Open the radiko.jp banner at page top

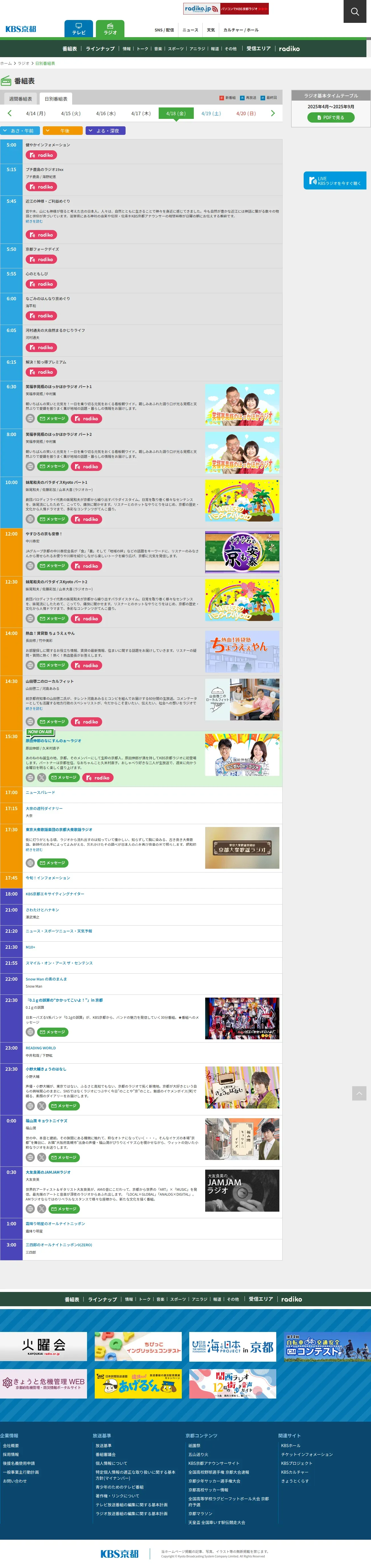point(226,9)
